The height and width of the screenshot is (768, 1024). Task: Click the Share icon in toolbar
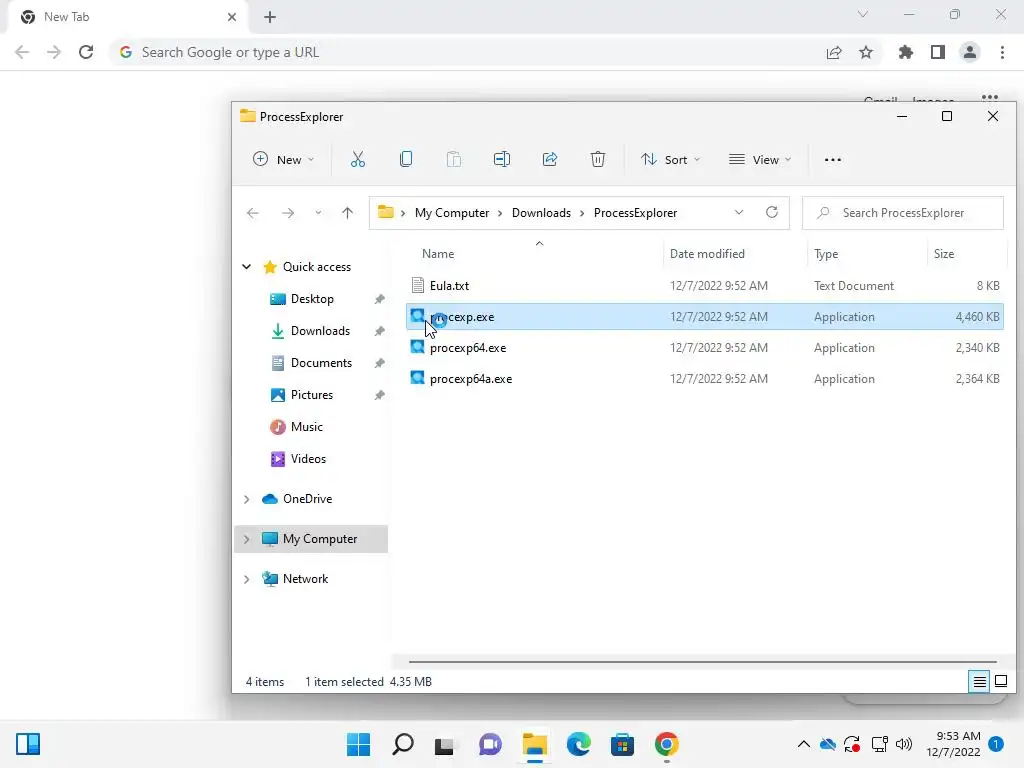coord(550,159)
